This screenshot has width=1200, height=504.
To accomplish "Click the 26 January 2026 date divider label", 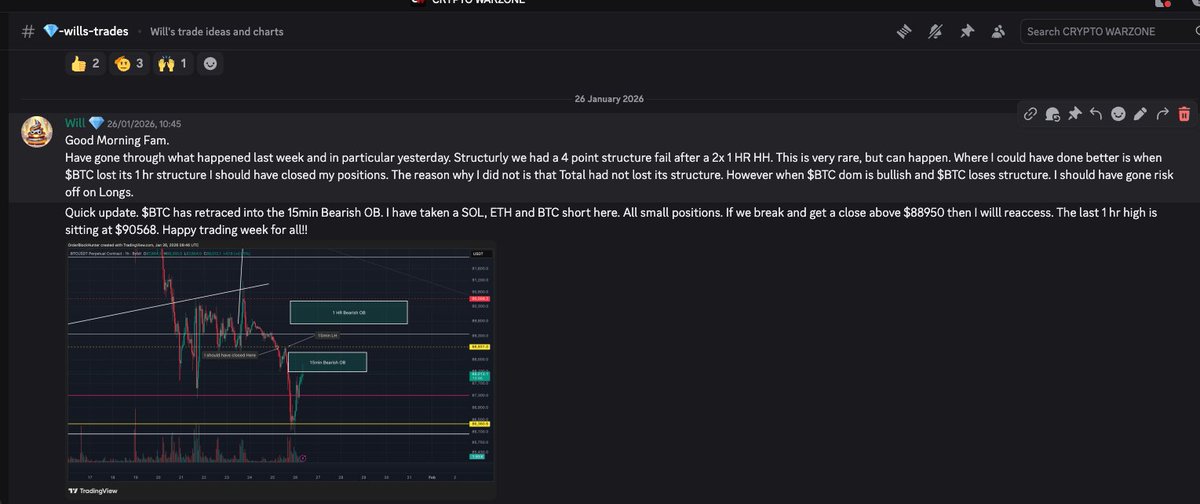I will tap(608, 99).
